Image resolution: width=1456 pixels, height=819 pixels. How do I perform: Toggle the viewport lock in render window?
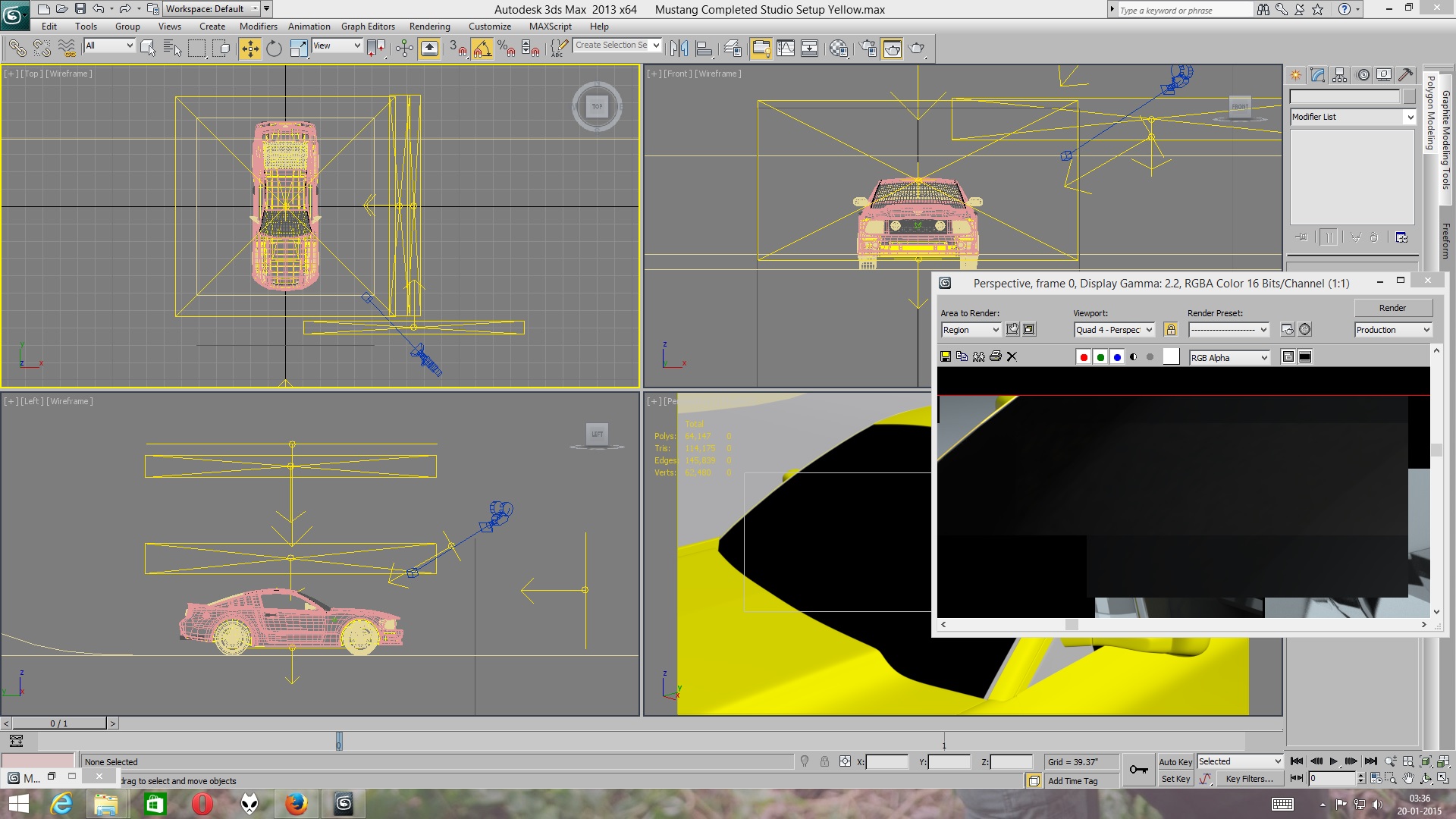pyautogui.click(x=1172, y=329)
